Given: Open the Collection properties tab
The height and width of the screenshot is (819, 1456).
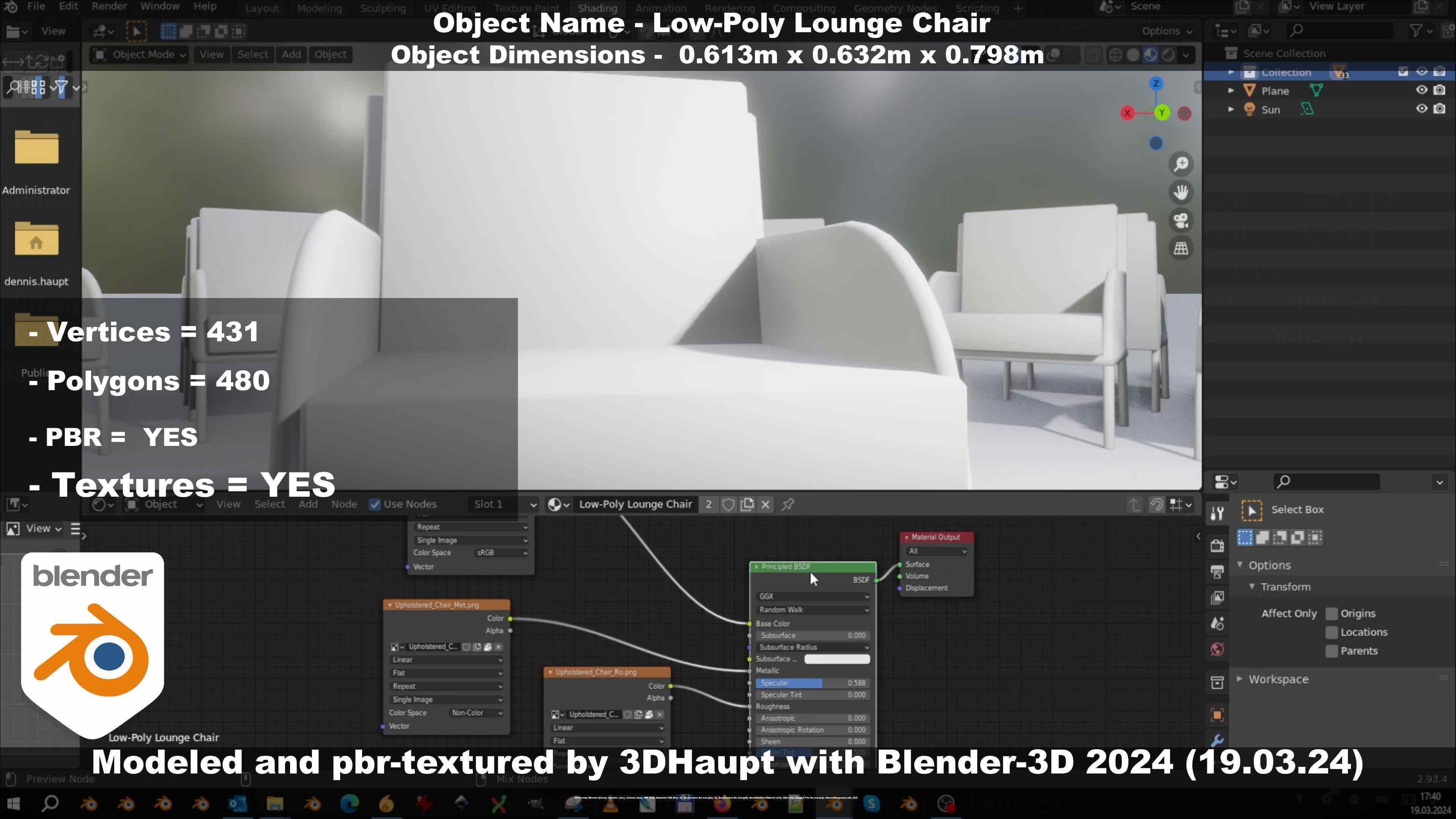Looking at the screenshot, I should [x=1218, y=682].
